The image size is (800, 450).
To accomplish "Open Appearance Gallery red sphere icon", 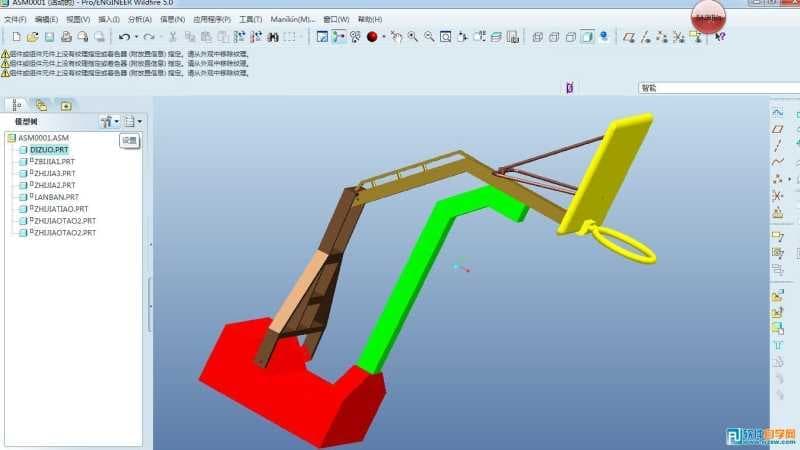I will 372,37.
